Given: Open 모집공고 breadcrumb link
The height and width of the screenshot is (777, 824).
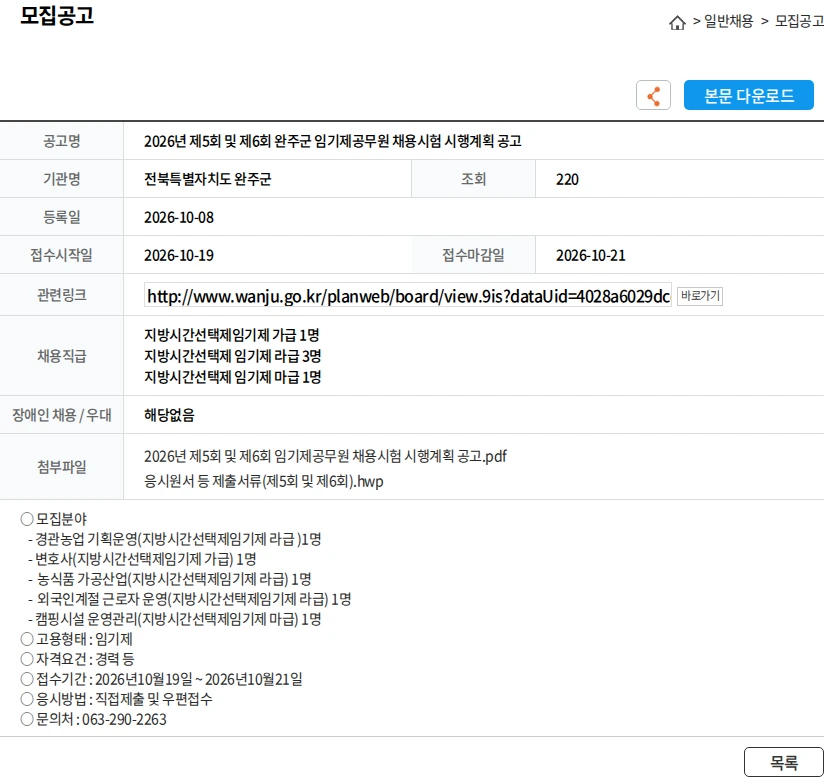Looking at the screenshot, I should click(x=799, y=21).
